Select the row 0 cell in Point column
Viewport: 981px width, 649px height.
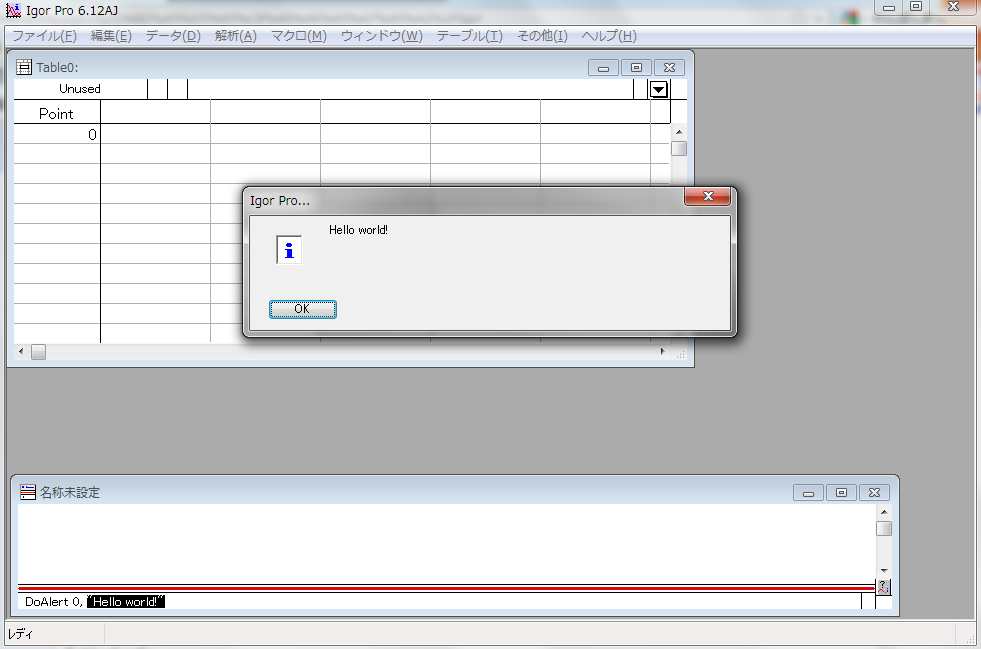tap(56, 134)
